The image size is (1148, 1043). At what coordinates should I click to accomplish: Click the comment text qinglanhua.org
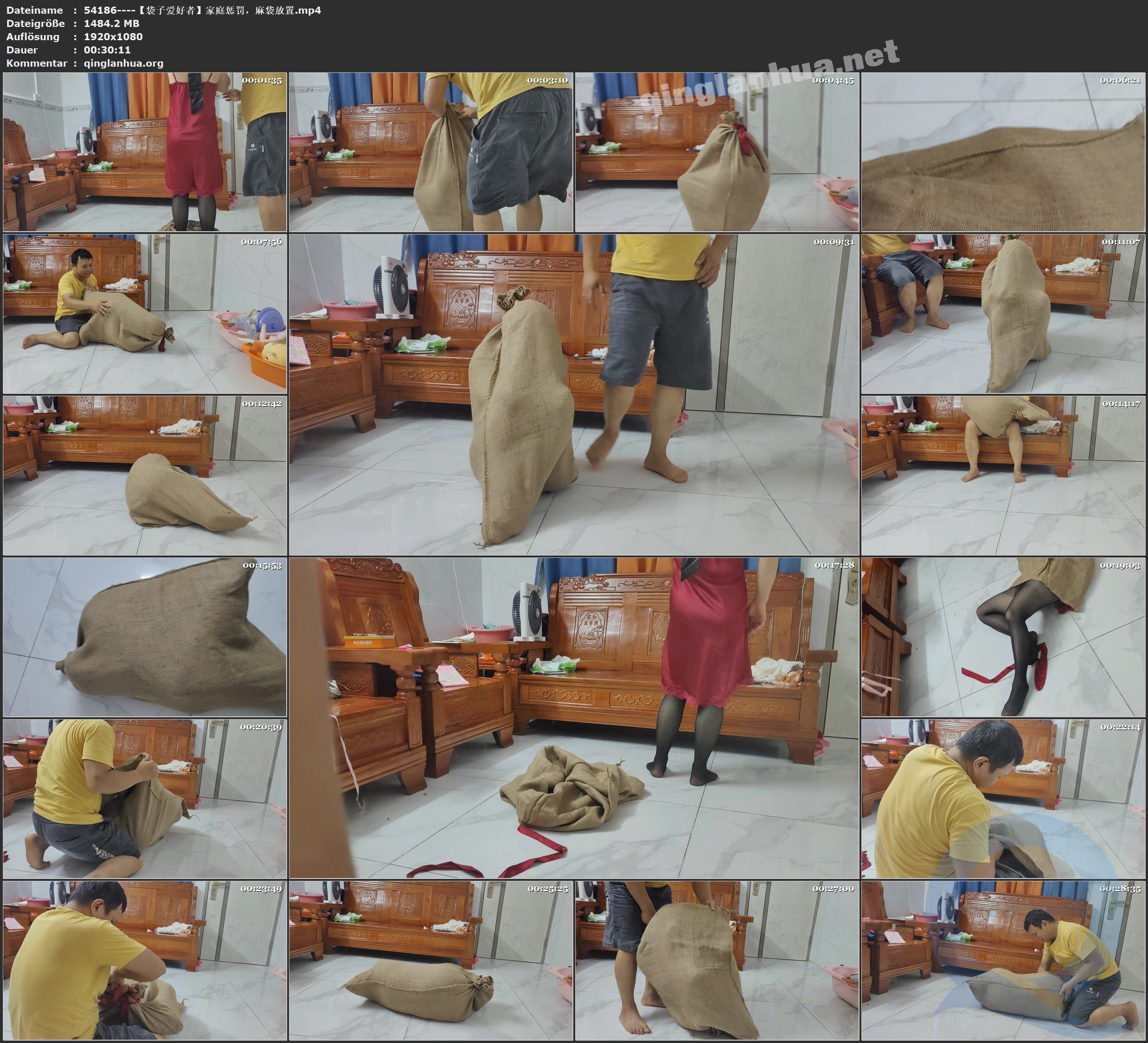point(123,64)
